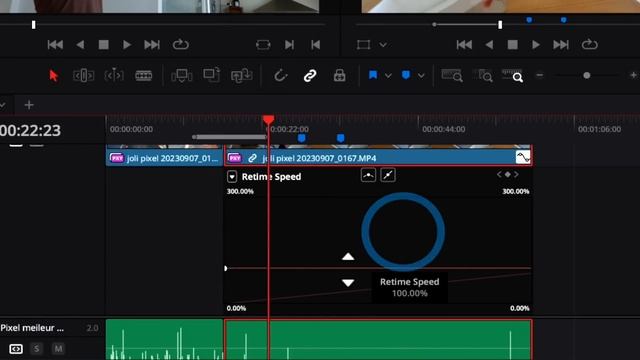Stop playback in source viewer
Screen dimensions: 640x360
[104, 44]
